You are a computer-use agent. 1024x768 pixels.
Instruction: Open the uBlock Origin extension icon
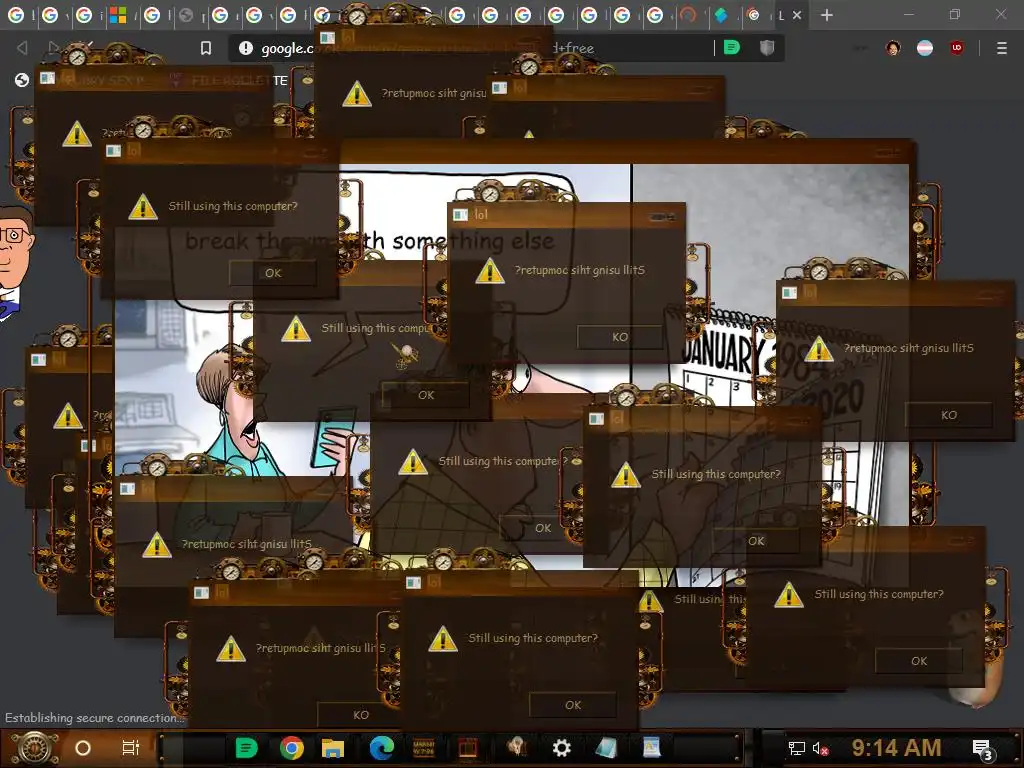pyautogui.click(x=957, y=48)
